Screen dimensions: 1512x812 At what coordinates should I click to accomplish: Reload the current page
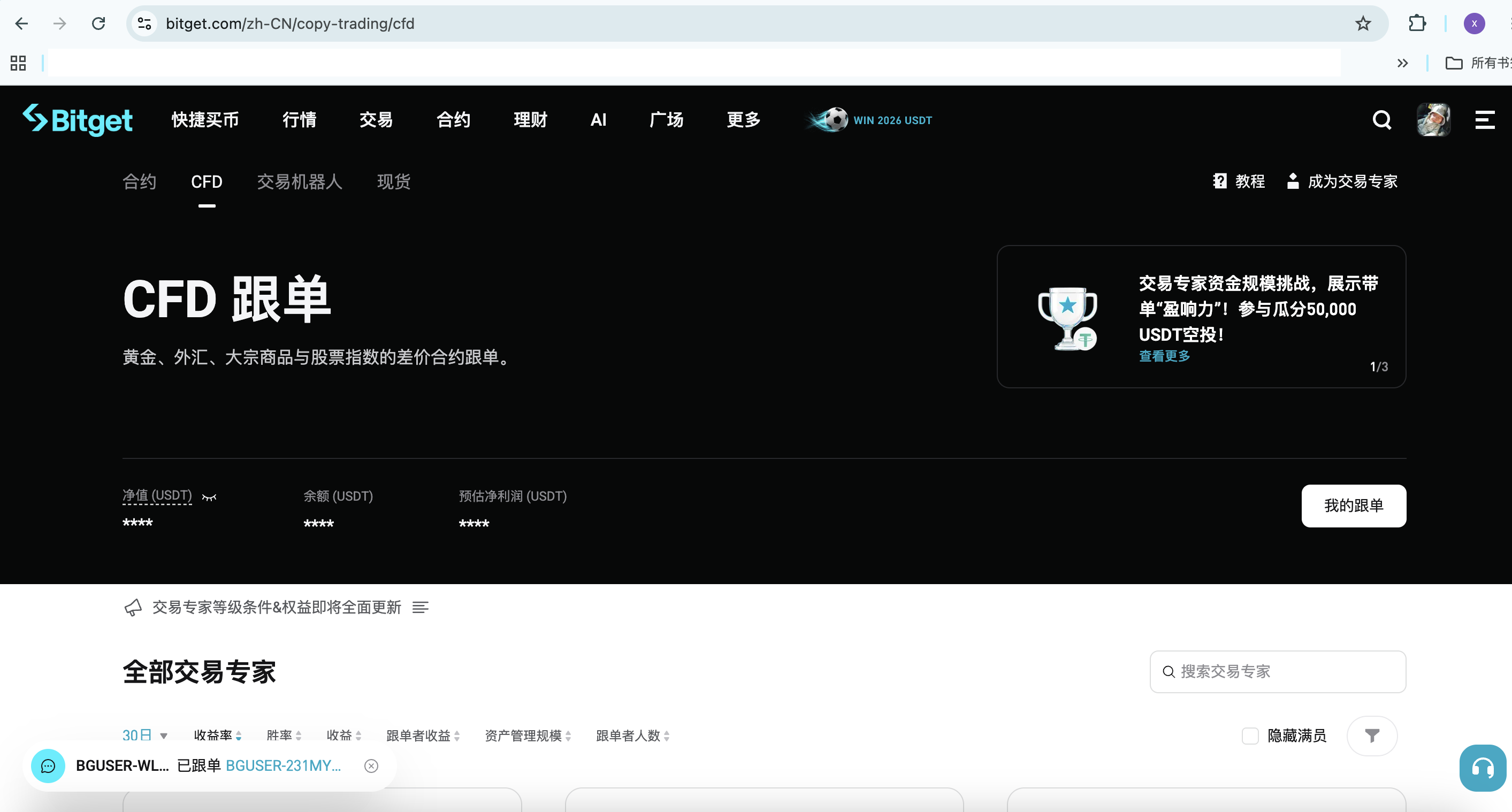click(98, 24)
